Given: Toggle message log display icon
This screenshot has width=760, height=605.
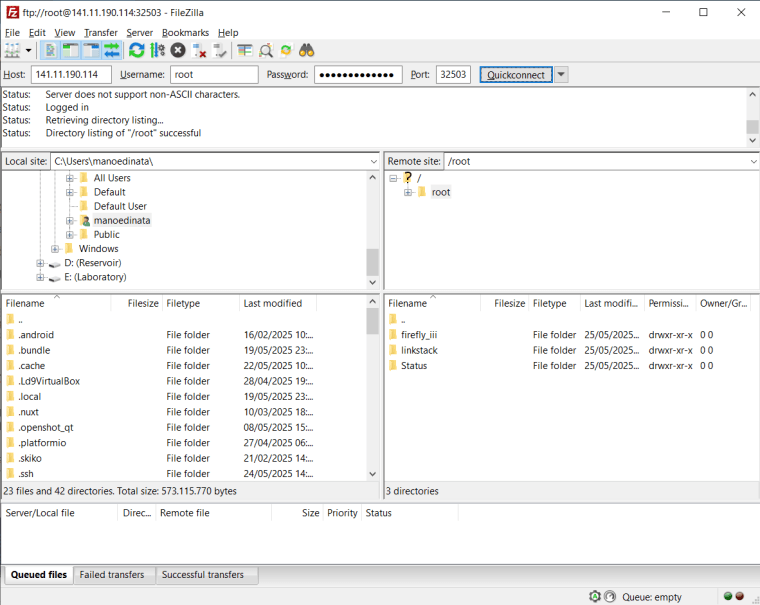Looking at the screenshot, I should click(x=50, y=50).
